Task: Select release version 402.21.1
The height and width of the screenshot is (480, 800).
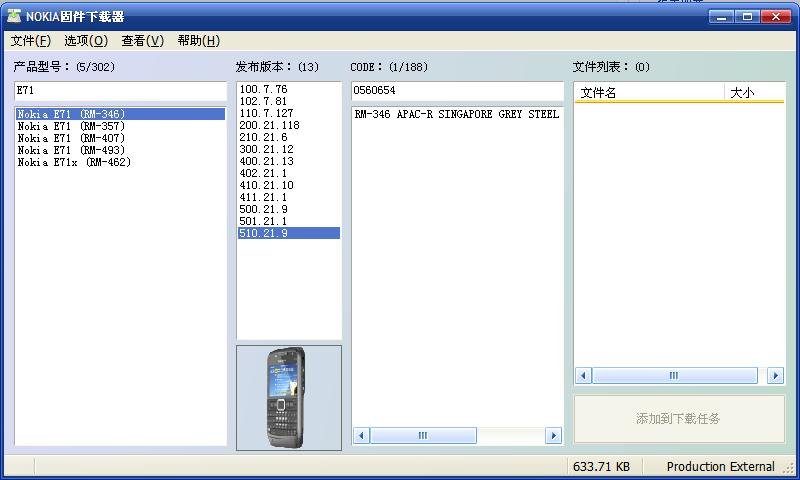Action: [289, 173]
